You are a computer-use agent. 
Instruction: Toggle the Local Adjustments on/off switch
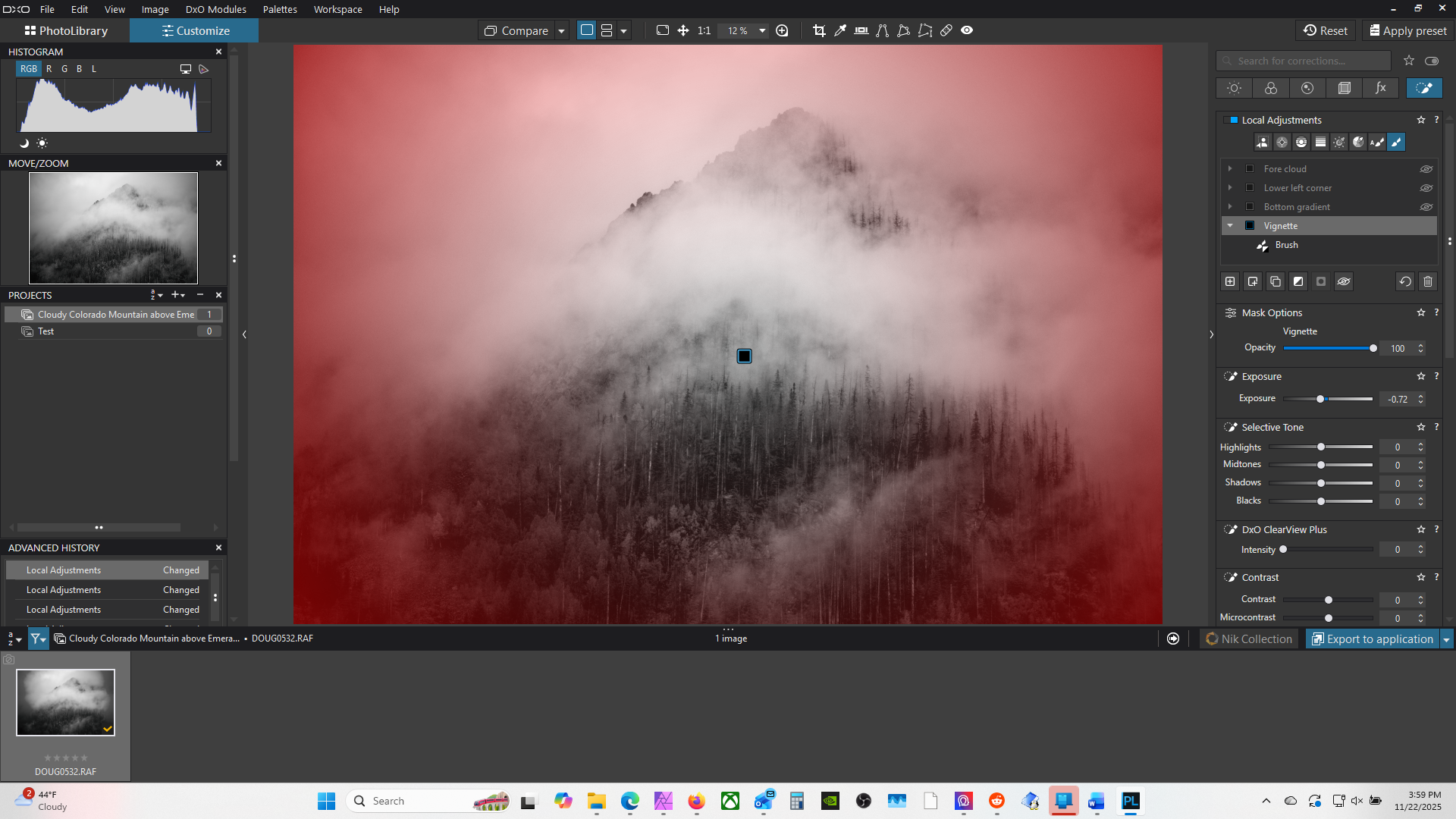1233,120
